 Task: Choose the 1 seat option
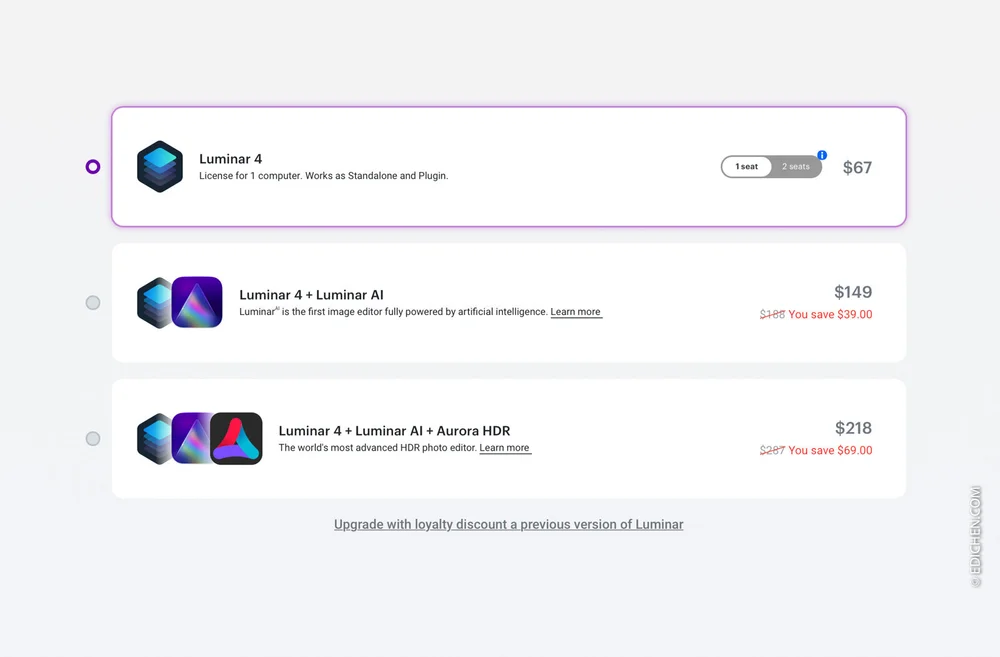[x=747, y=166]
